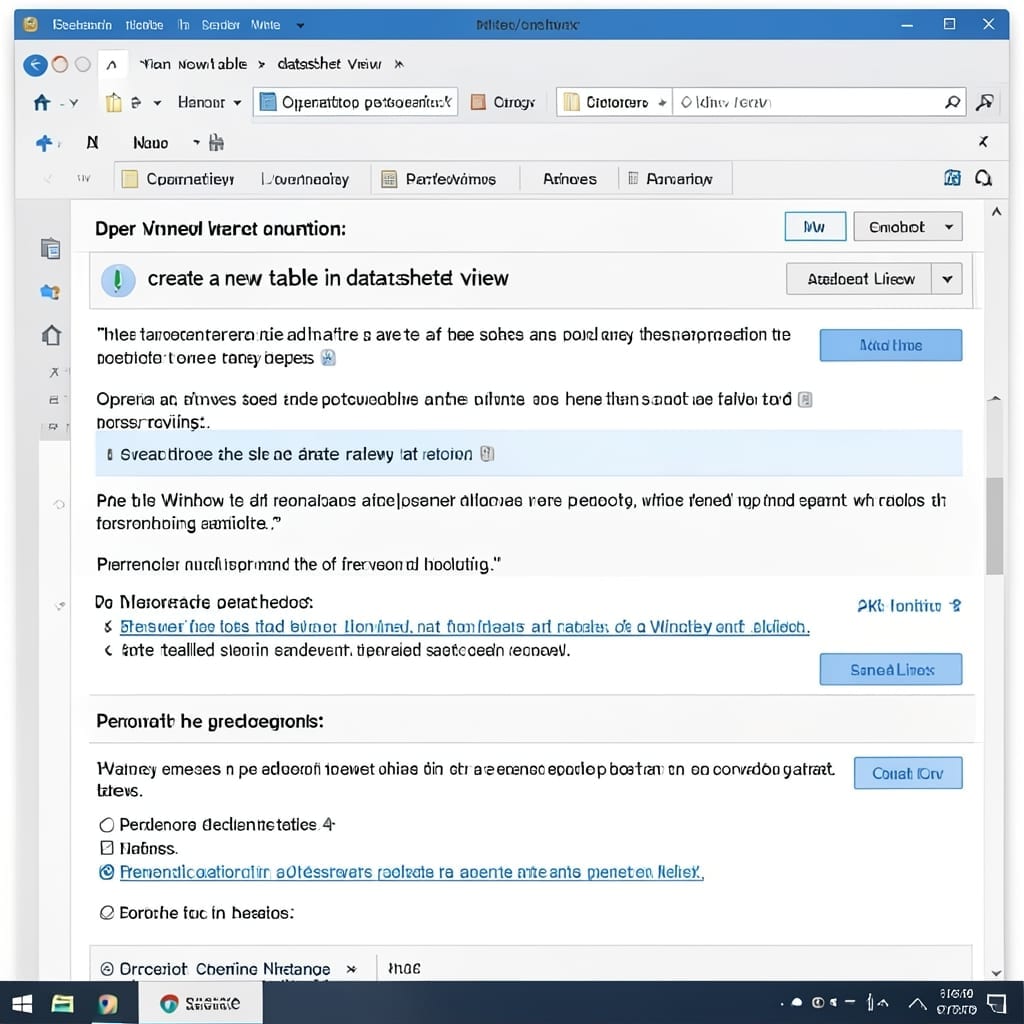Select radio beside 'Prenendicoatiorolin' link

(x=106, y=872)
